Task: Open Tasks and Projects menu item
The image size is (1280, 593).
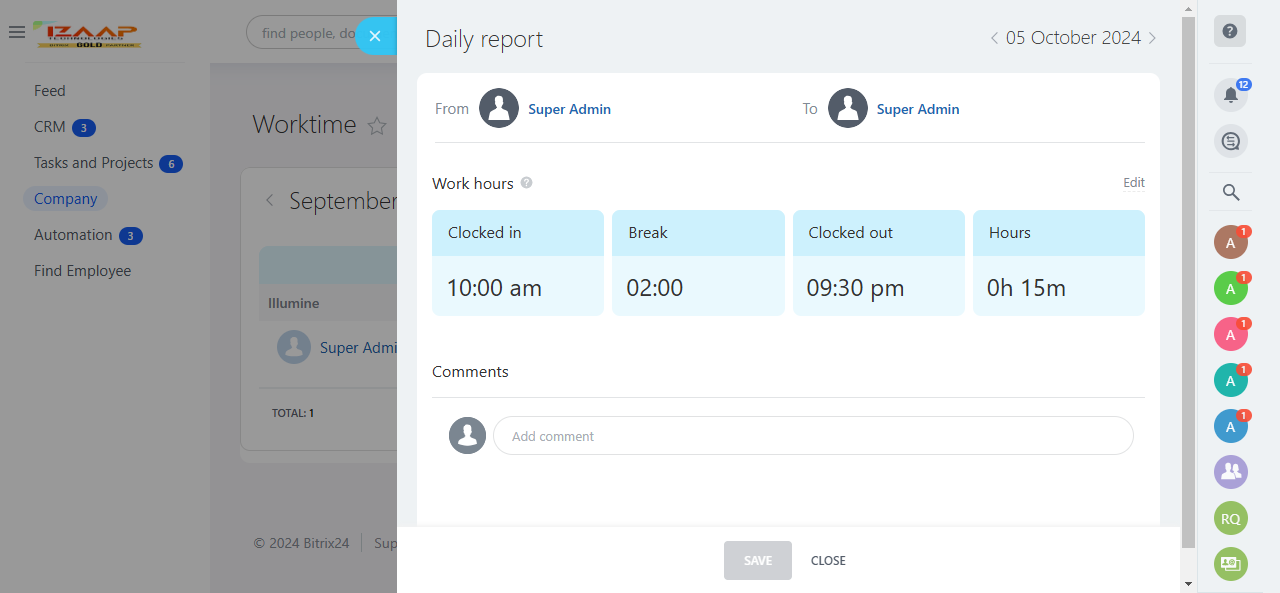Action: tap(94, 163)
